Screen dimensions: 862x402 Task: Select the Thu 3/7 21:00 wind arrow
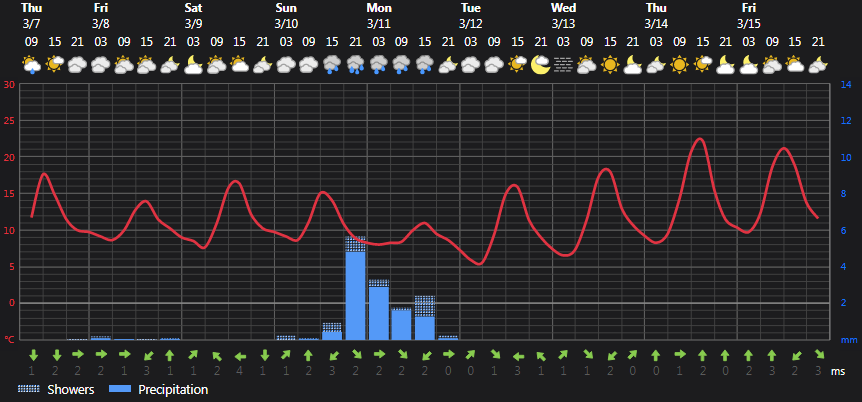[78, 355]
